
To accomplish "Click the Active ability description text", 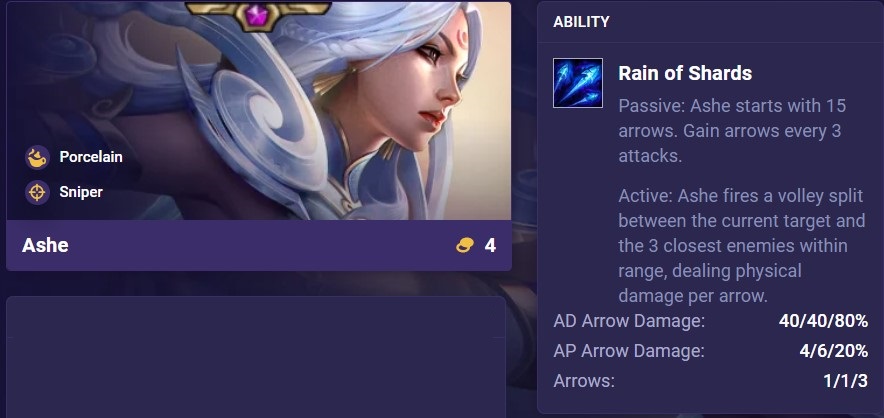I will point(742,246).
